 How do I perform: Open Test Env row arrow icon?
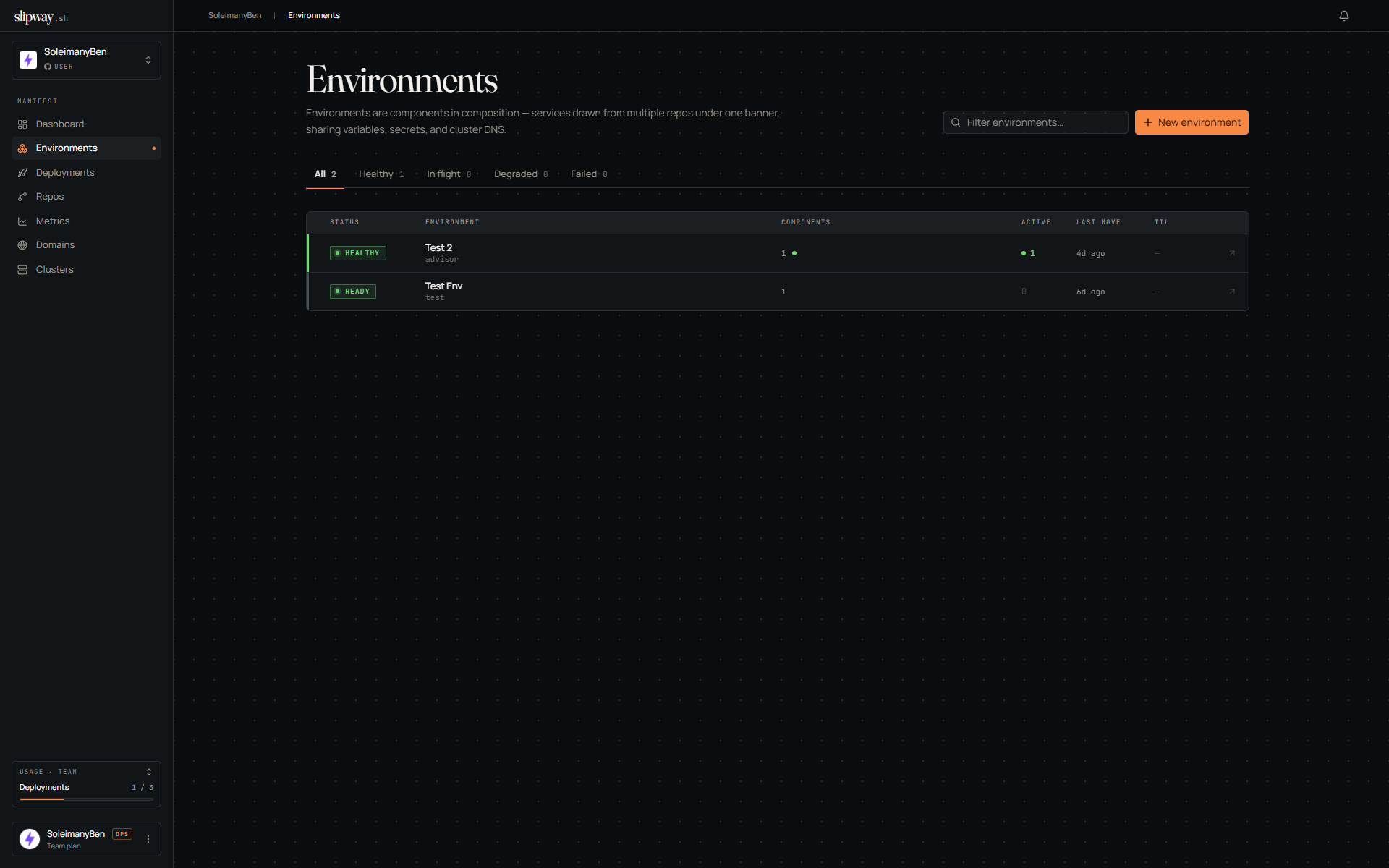pyautogui.click(x=1232, y=292)
